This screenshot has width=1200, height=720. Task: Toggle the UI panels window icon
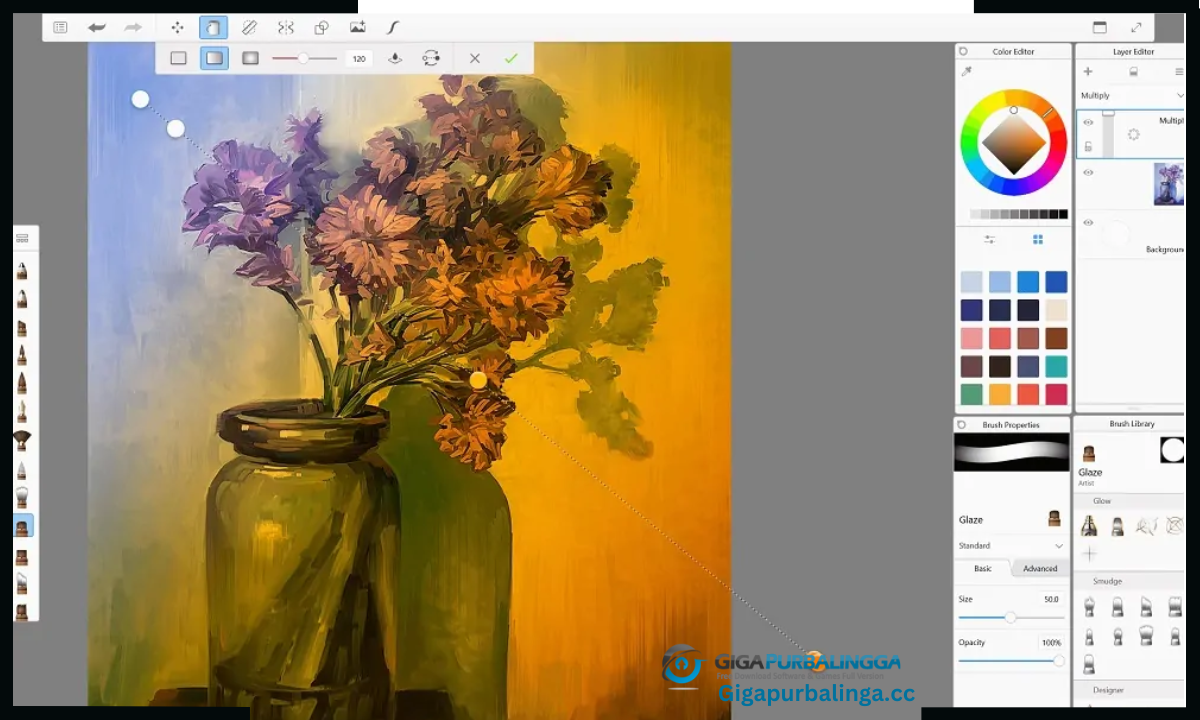1100,28
